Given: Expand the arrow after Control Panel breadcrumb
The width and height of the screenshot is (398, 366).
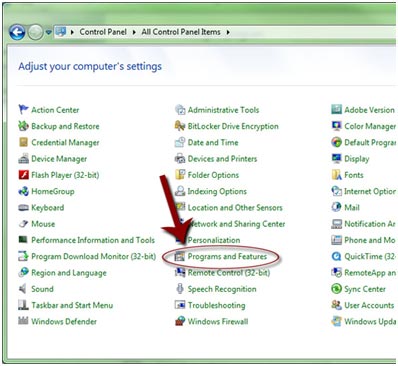Looking at the screenshot, I should click(134, 32).
